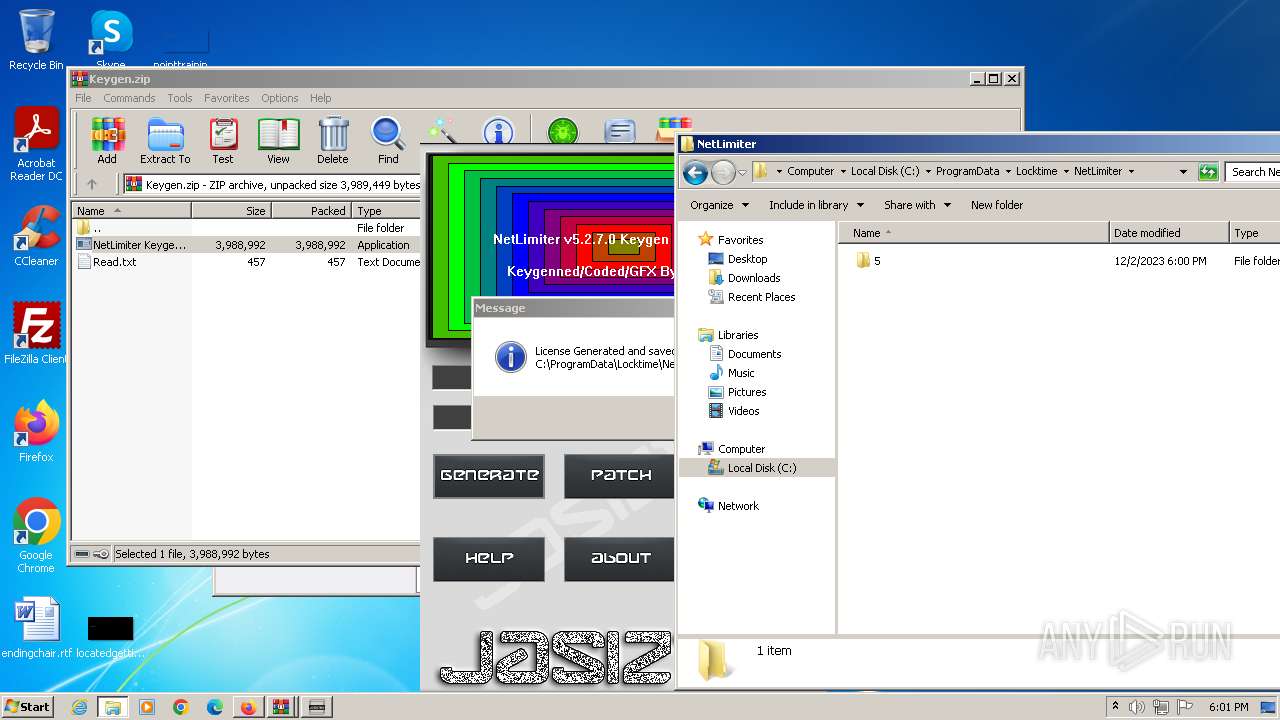This screenshot has height=720, width=1280.
Task: Click ABOUT button in keygen
Action: [620, 559]
